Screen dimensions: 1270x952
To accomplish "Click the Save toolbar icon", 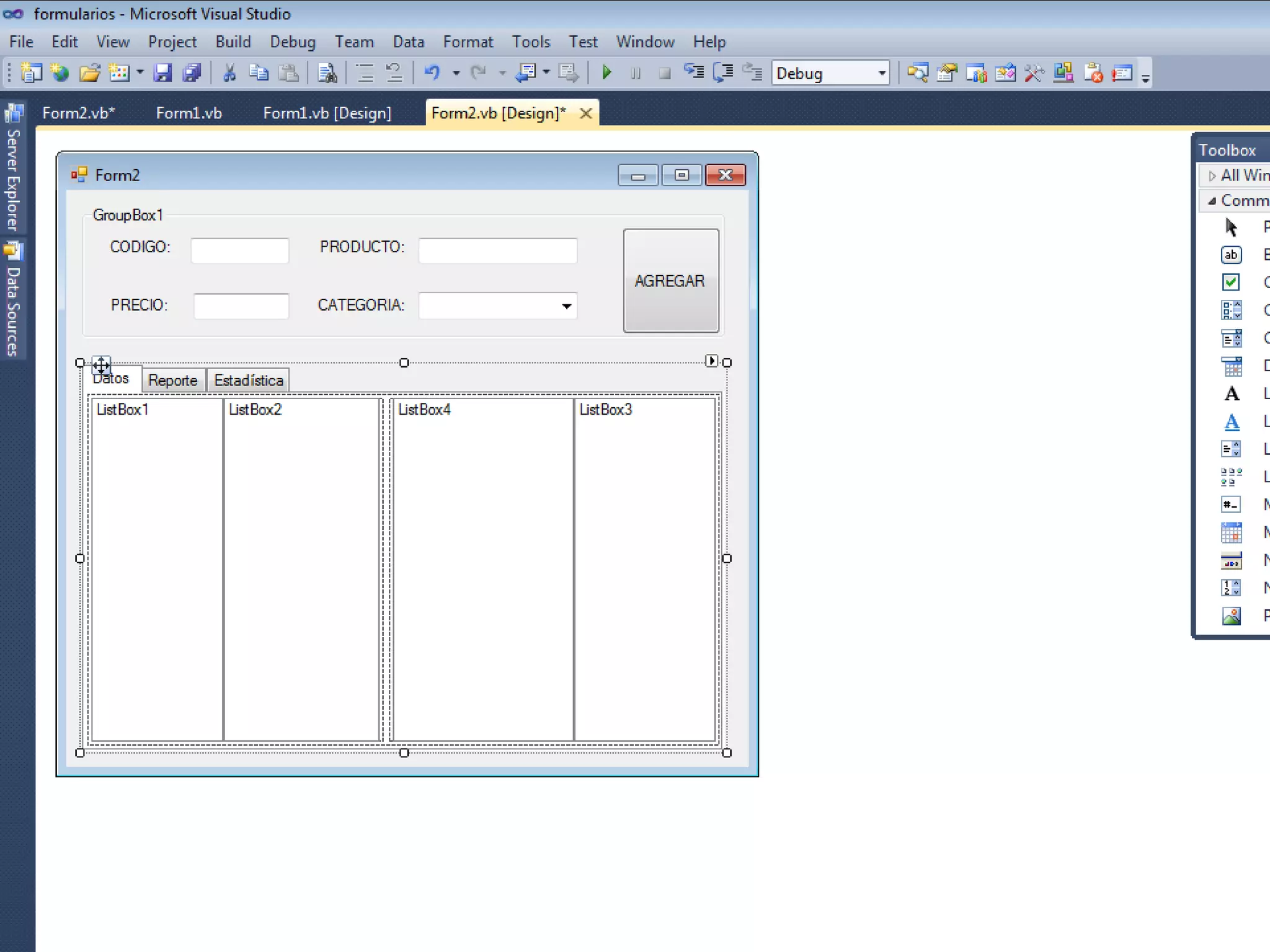I will (162, 73).
